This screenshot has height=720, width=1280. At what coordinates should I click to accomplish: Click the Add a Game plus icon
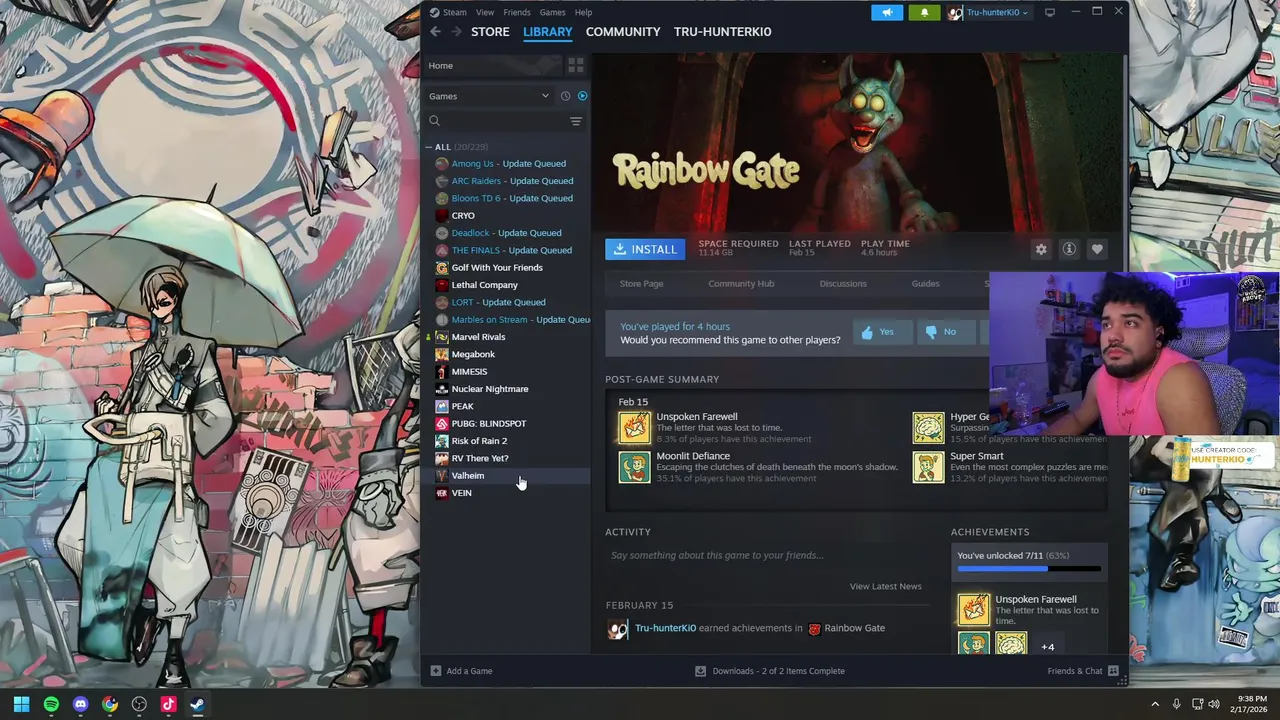pos(435,671)
